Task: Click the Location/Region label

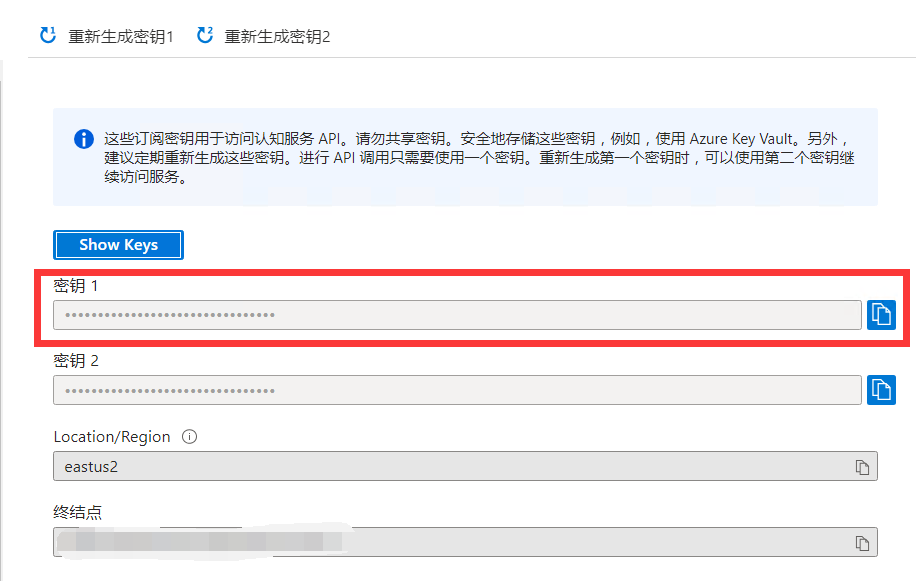Action: pyautogui.click(x=113, y=436)
